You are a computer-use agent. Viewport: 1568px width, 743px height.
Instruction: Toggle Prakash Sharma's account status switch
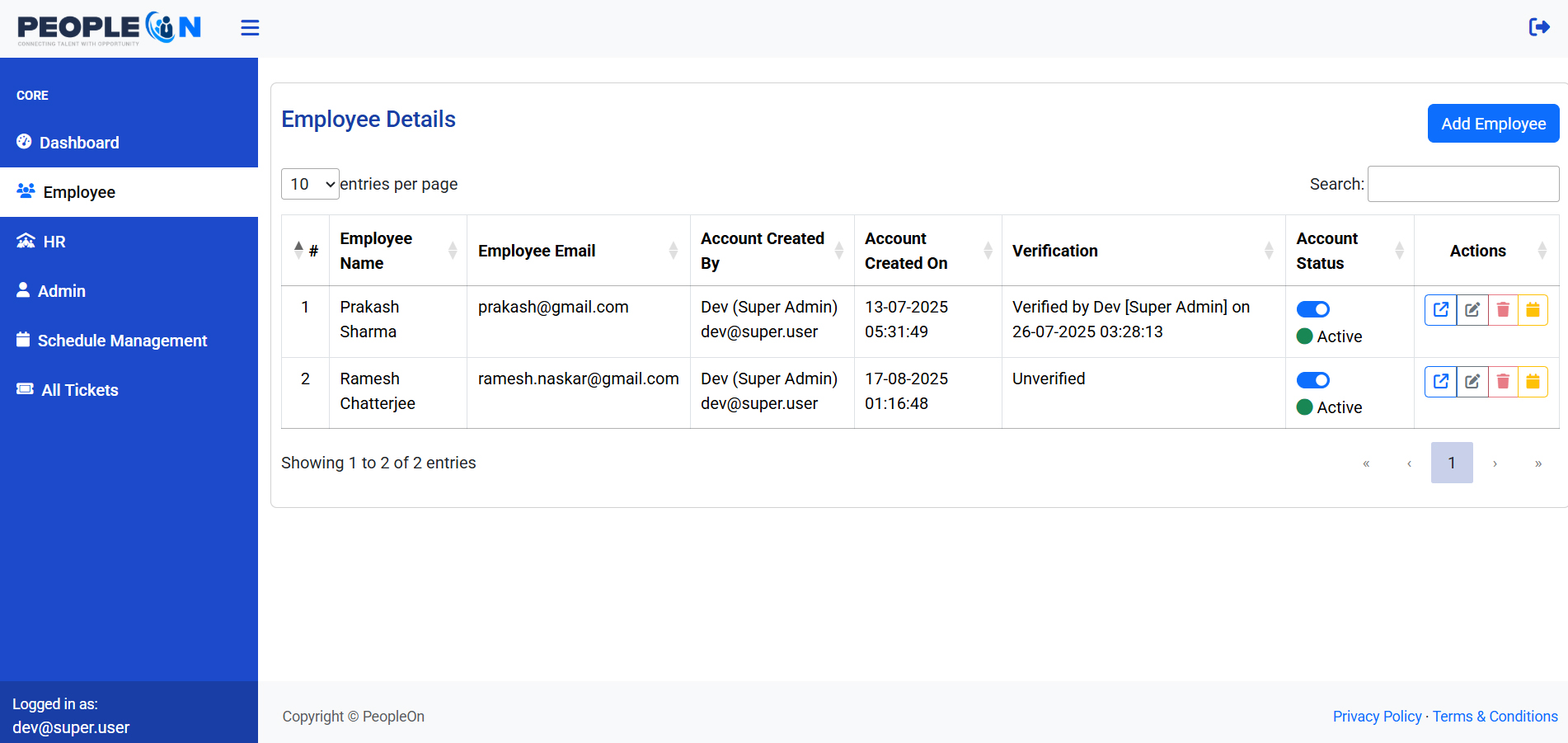click(1312, 309)
